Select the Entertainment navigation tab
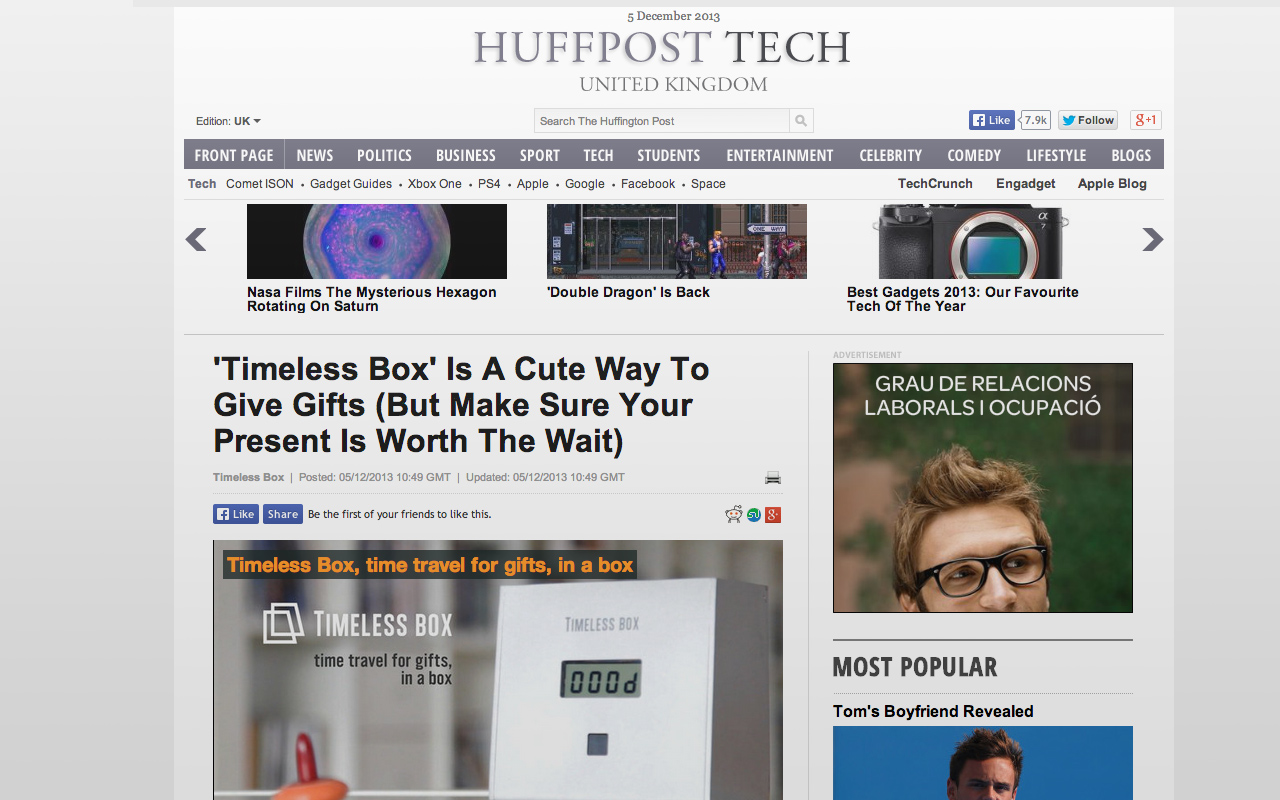The image size is (1280, 800). click(779, 155)
